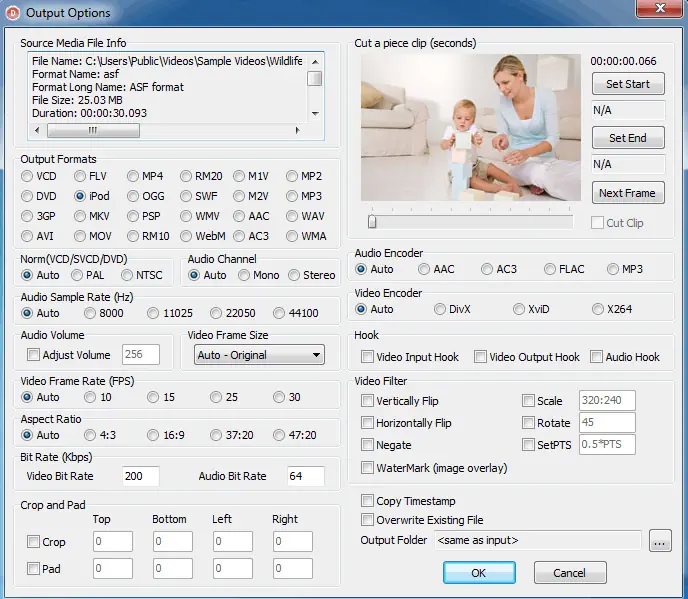688x599 pixels.
Task: Enable Copy Timestamp option
Action: click(x=367, y=501)
